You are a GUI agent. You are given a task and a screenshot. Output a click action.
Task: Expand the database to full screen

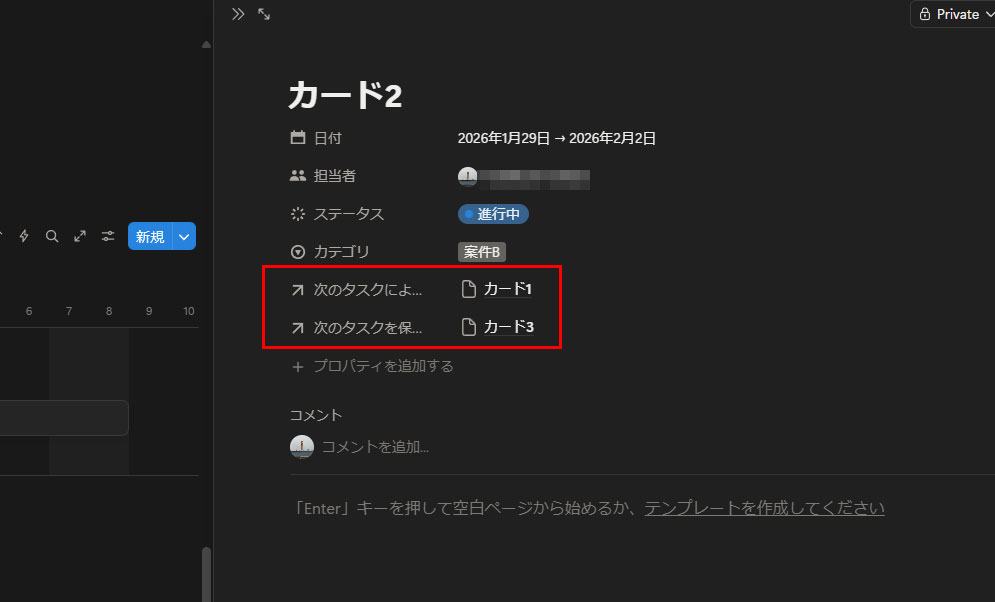point(80,236)
